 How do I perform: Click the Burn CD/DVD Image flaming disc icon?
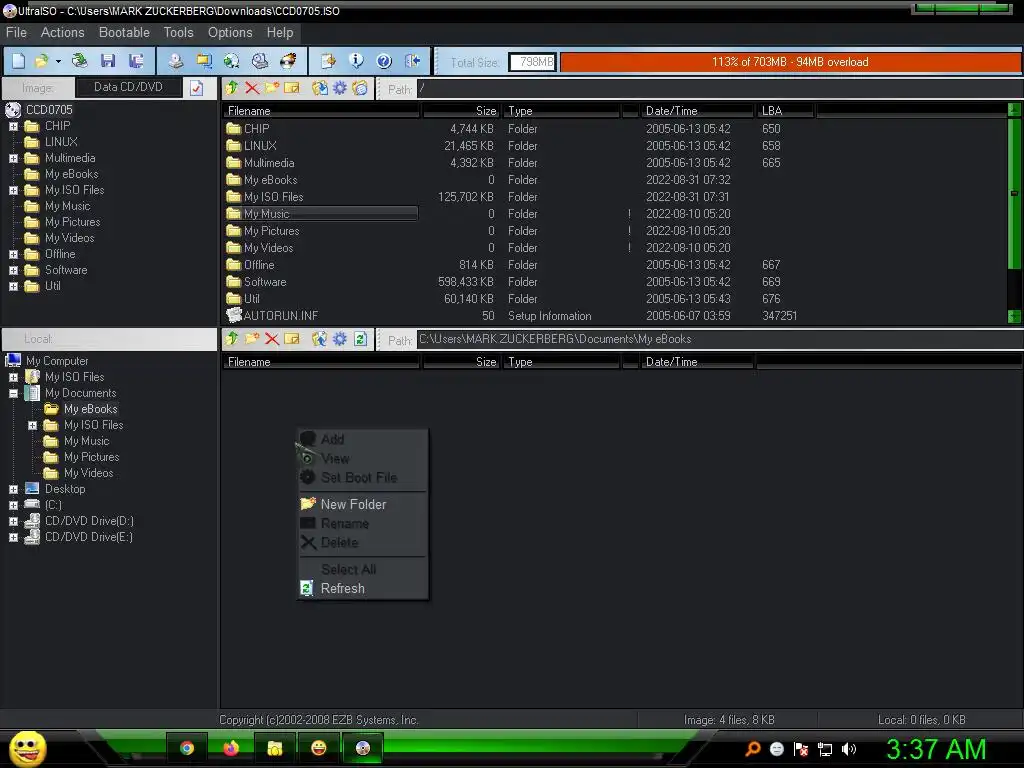[288, 61]
